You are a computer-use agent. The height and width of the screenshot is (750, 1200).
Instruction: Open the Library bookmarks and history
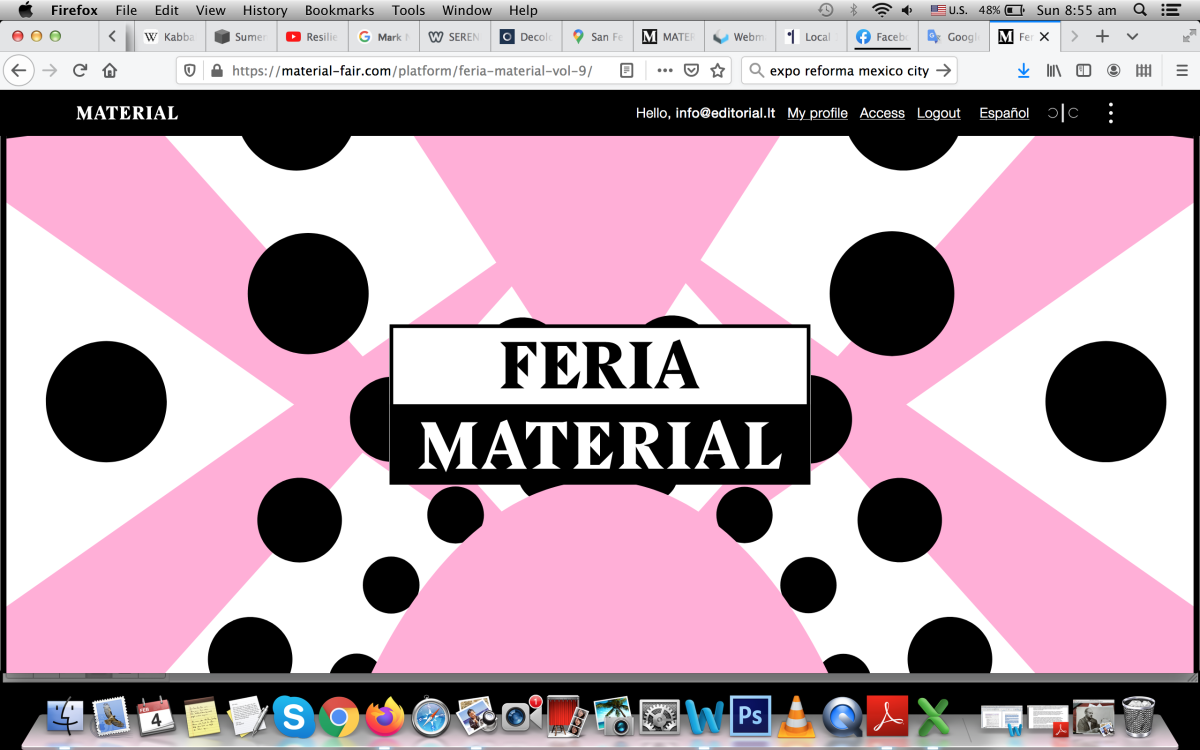point(1053,71)
